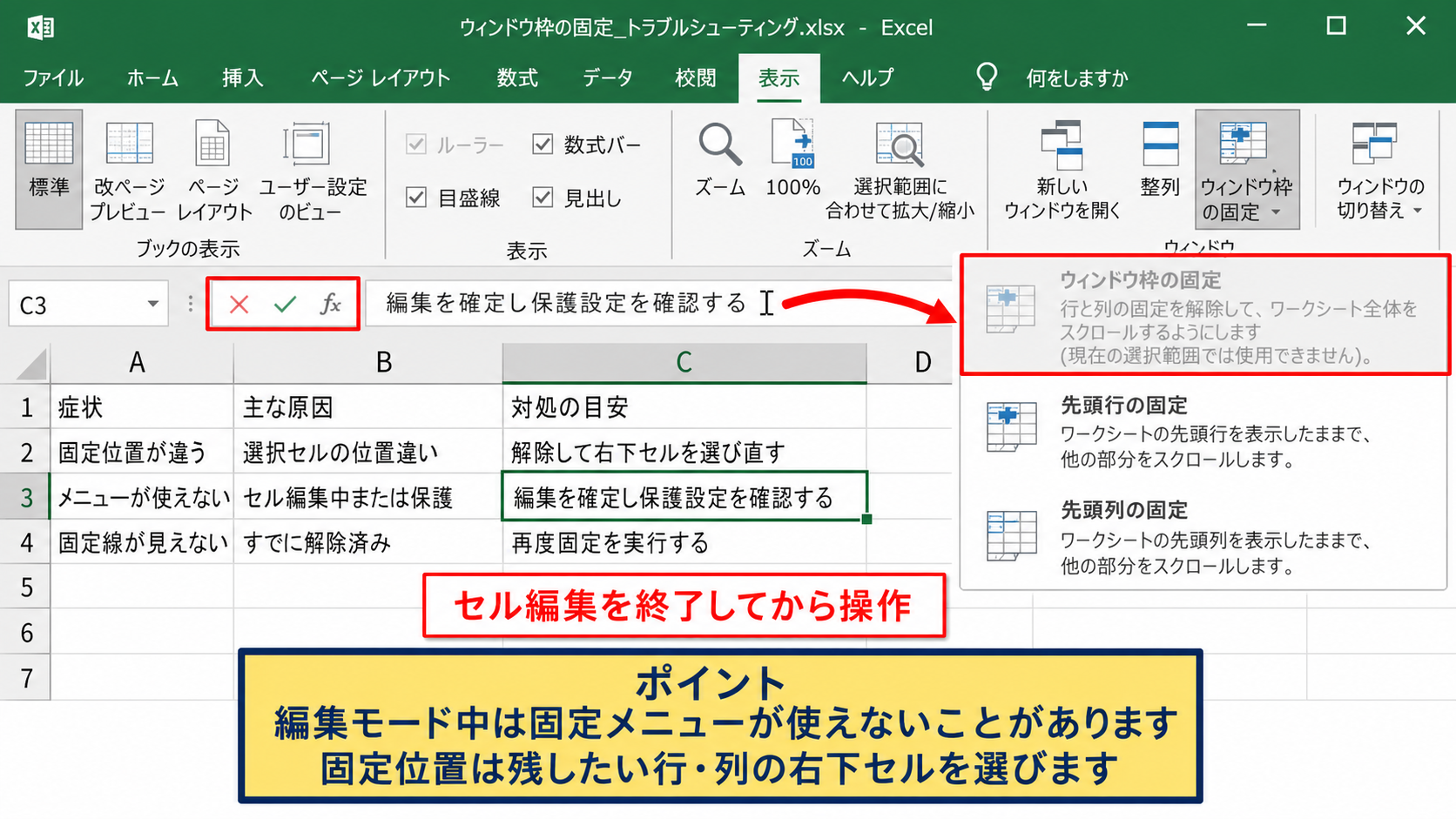Select row 3 header
1456x819 pixels.
click(x=25, y=497)
